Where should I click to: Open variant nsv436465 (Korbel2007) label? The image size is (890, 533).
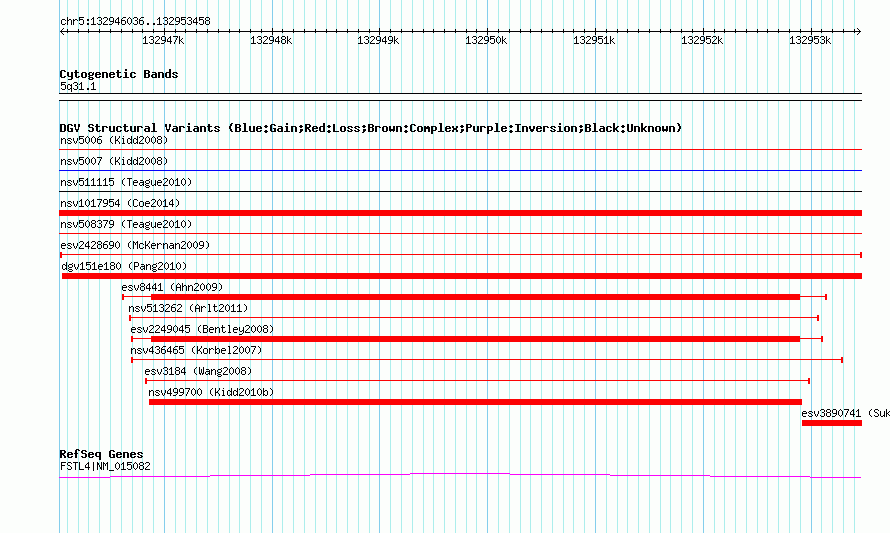(x=196, y=350)
